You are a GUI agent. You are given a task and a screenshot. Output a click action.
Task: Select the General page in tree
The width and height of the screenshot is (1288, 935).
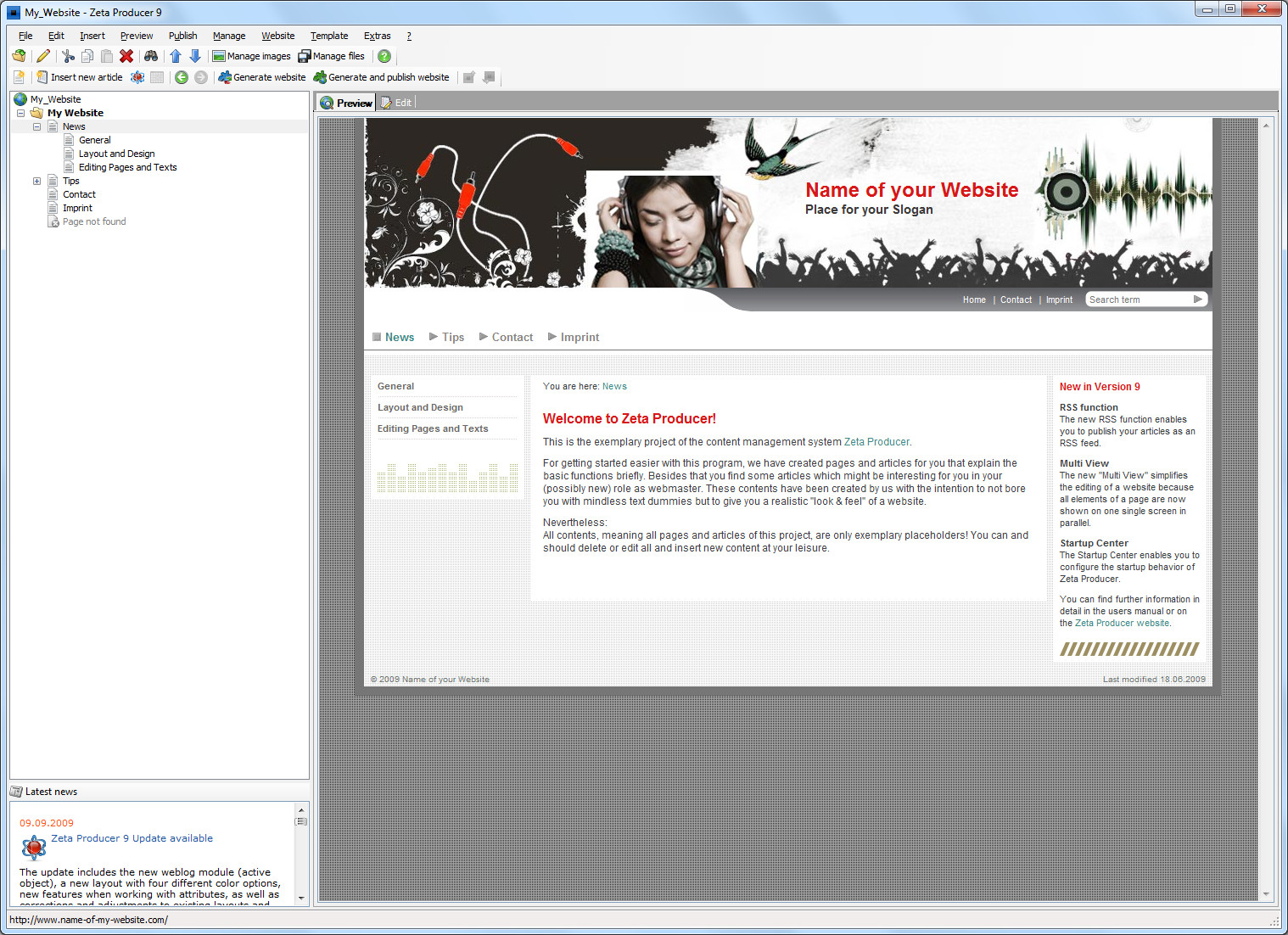pyautogui.click(x=94, y=140)
